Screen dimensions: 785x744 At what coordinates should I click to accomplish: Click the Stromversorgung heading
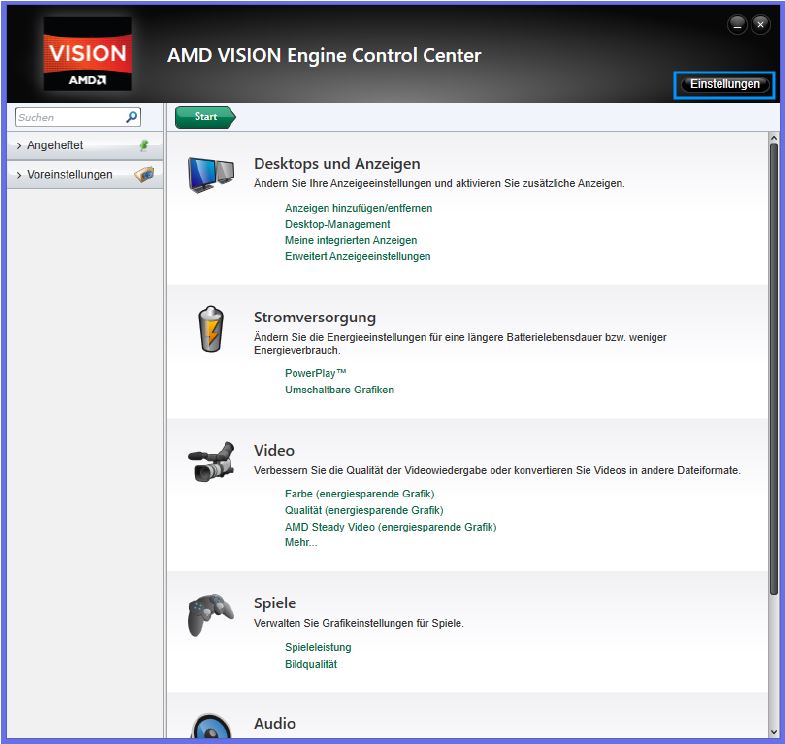pyautogui.click(x=314, y=317)
